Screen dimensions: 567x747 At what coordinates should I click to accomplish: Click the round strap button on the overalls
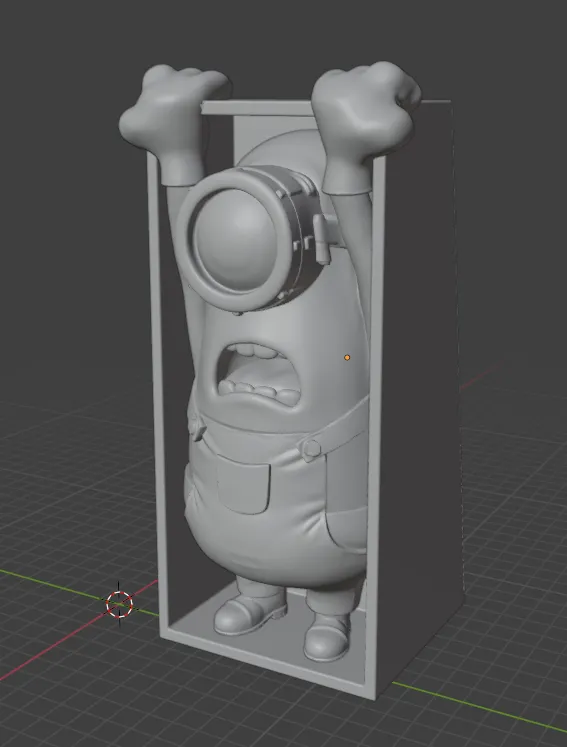click(312, 448)
